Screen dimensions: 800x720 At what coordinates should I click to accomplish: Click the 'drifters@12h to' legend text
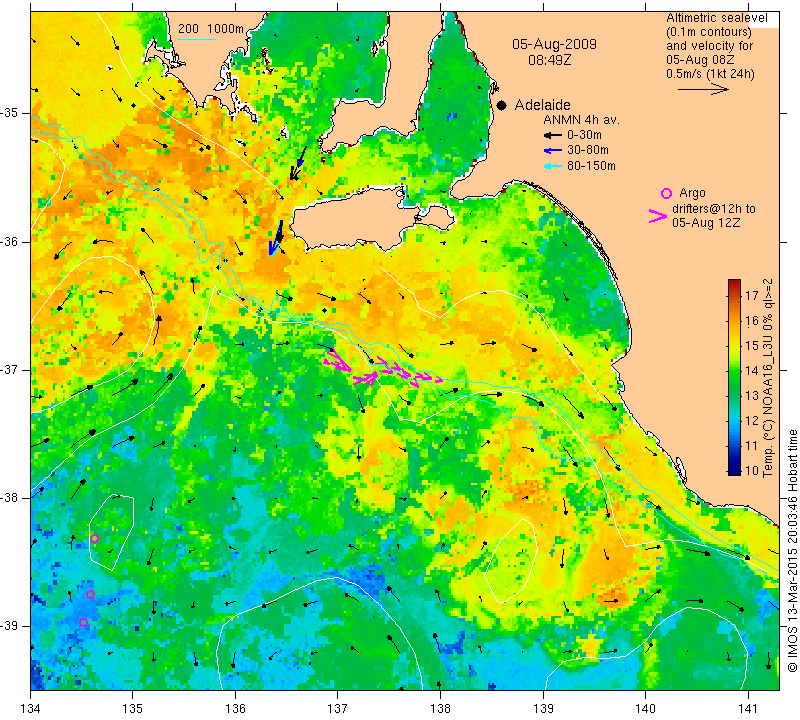click(713, 209)
